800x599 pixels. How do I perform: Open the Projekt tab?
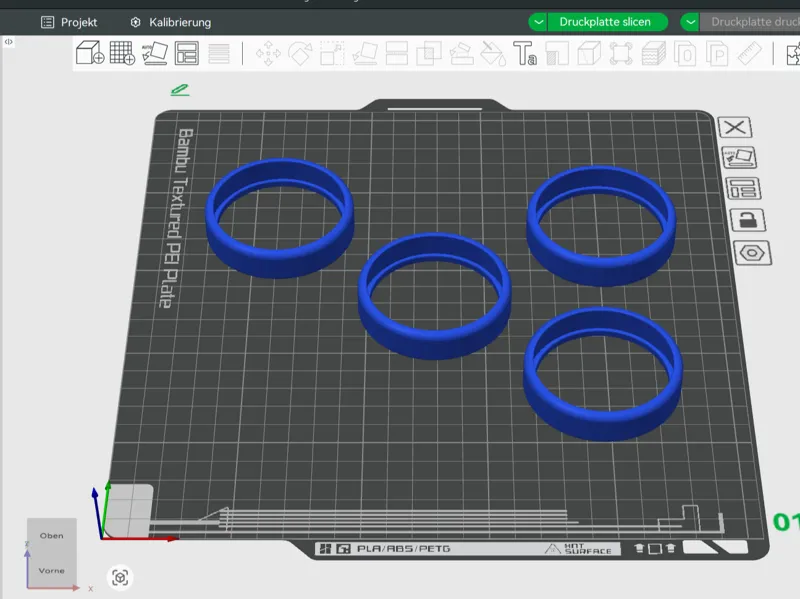pos(69,22)
